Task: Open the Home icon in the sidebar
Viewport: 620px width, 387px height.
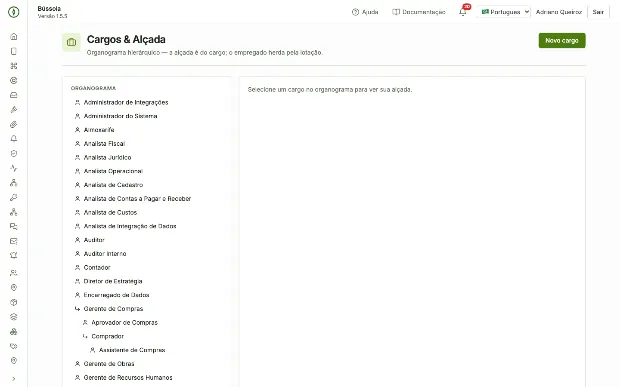Action: (13, 36)
